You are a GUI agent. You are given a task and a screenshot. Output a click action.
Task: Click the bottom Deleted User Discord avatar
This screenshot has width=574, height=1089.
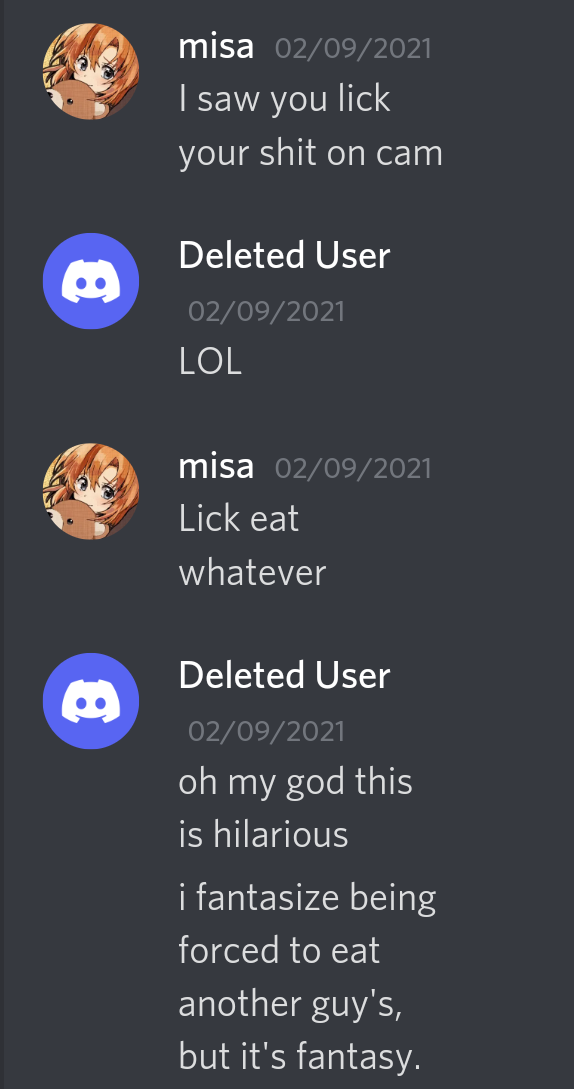coord(91,701)
